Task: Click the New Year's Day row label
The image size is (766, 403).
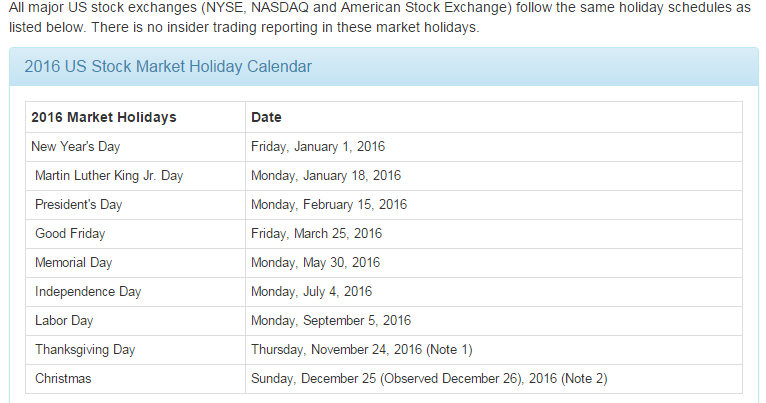Action: tap(76, 146)
